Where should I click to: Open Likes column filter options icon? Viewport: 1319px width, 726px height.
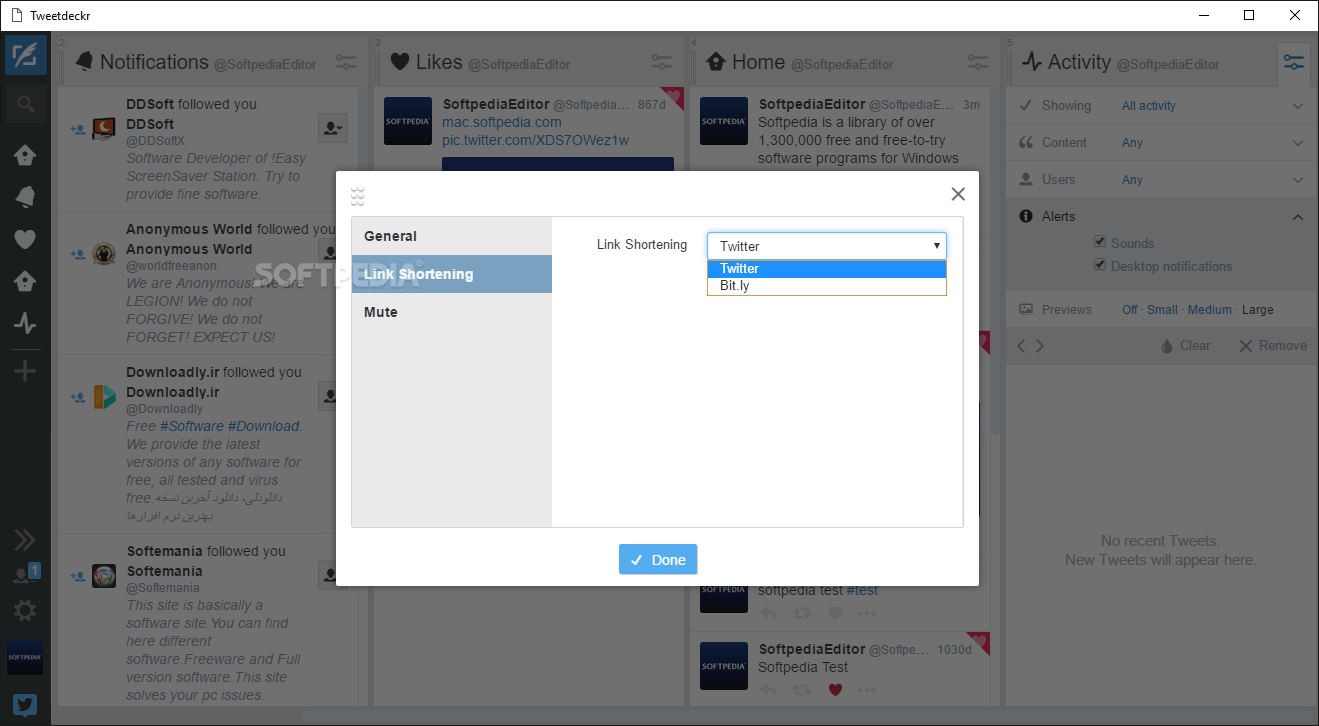coord(662,62)
